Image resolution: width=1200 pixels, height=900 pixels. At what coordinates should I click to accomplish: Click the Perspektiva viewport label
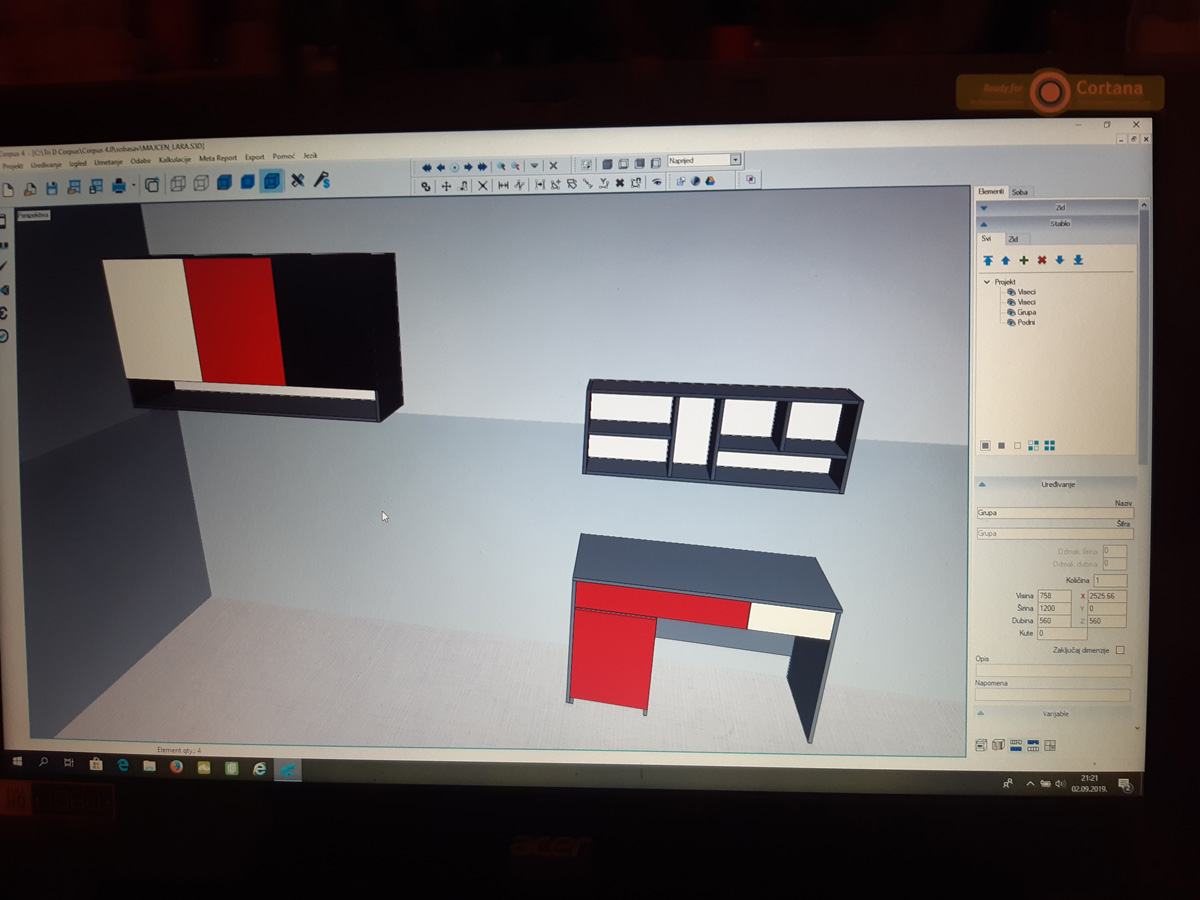click(x=33, y=215)
